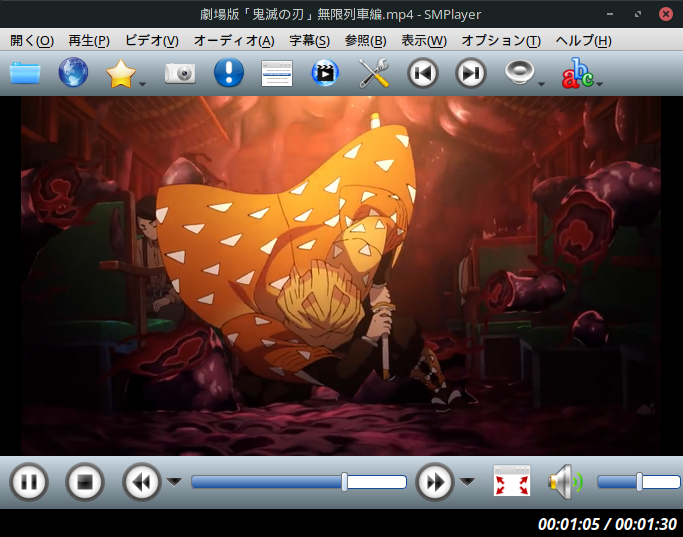This screenshot has width=683, height=537.
Task: Click the time display 00:01:05 / 00:01:30
Action: (x=607, y=524)
